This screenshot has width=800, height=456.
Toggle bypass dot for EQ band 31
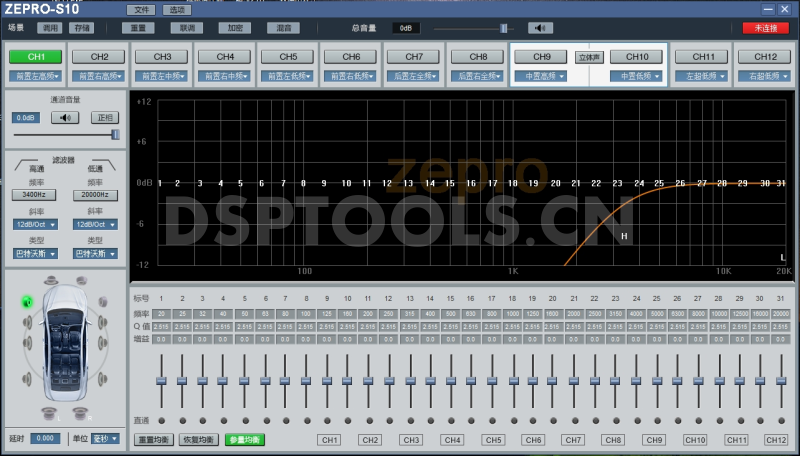pos(780,420)
